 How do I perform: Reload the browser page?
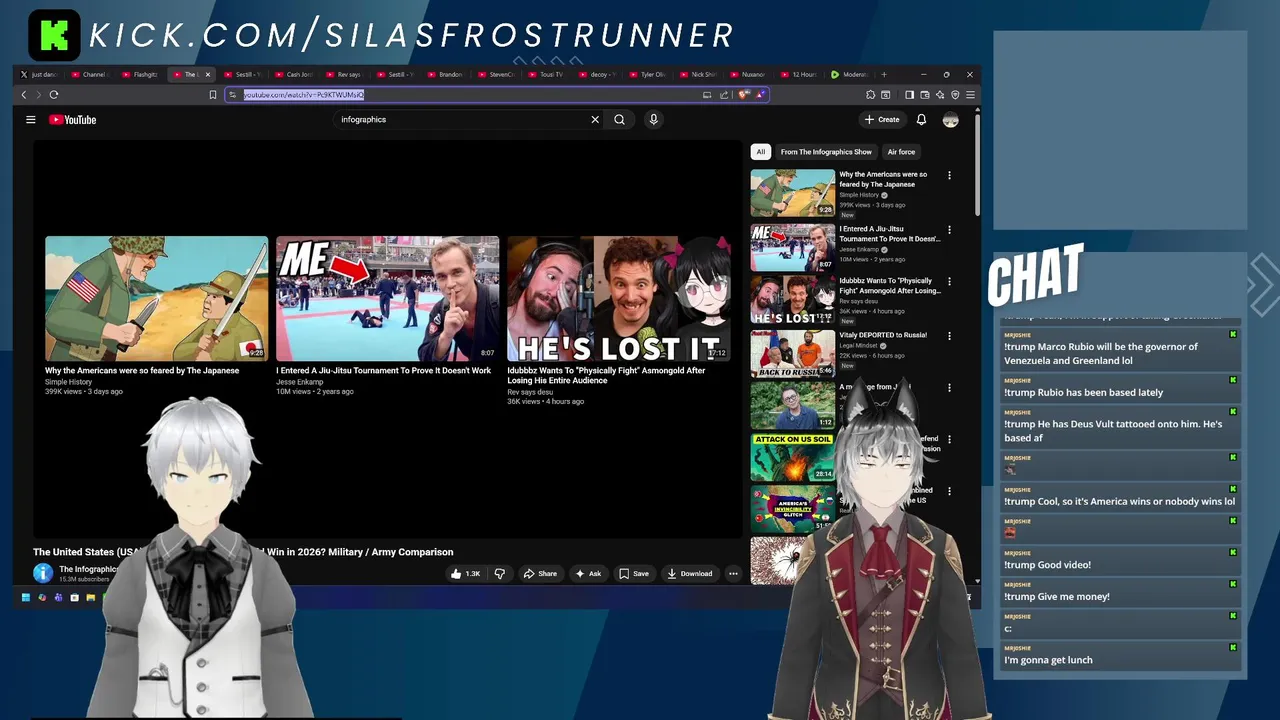[53, 95]
